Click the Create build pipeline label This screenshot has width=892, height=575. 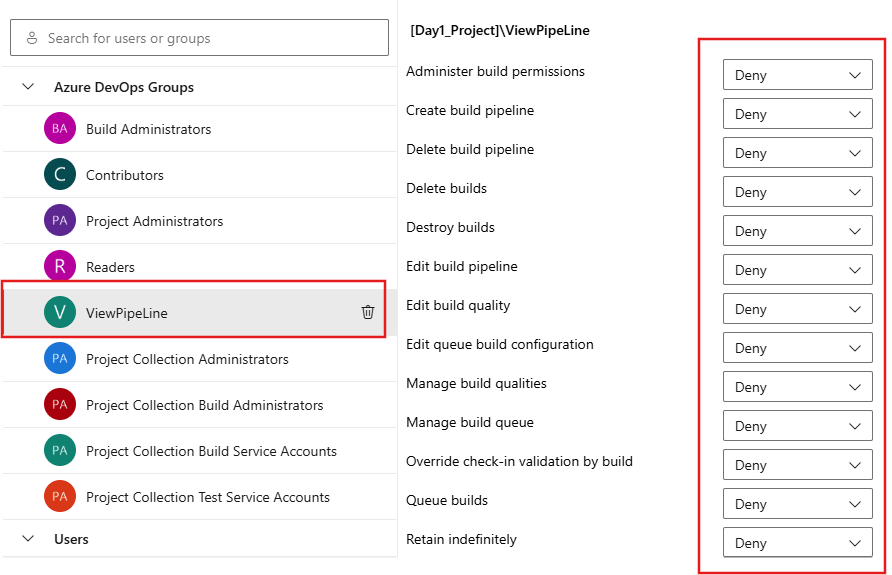[x=470, y=110]
